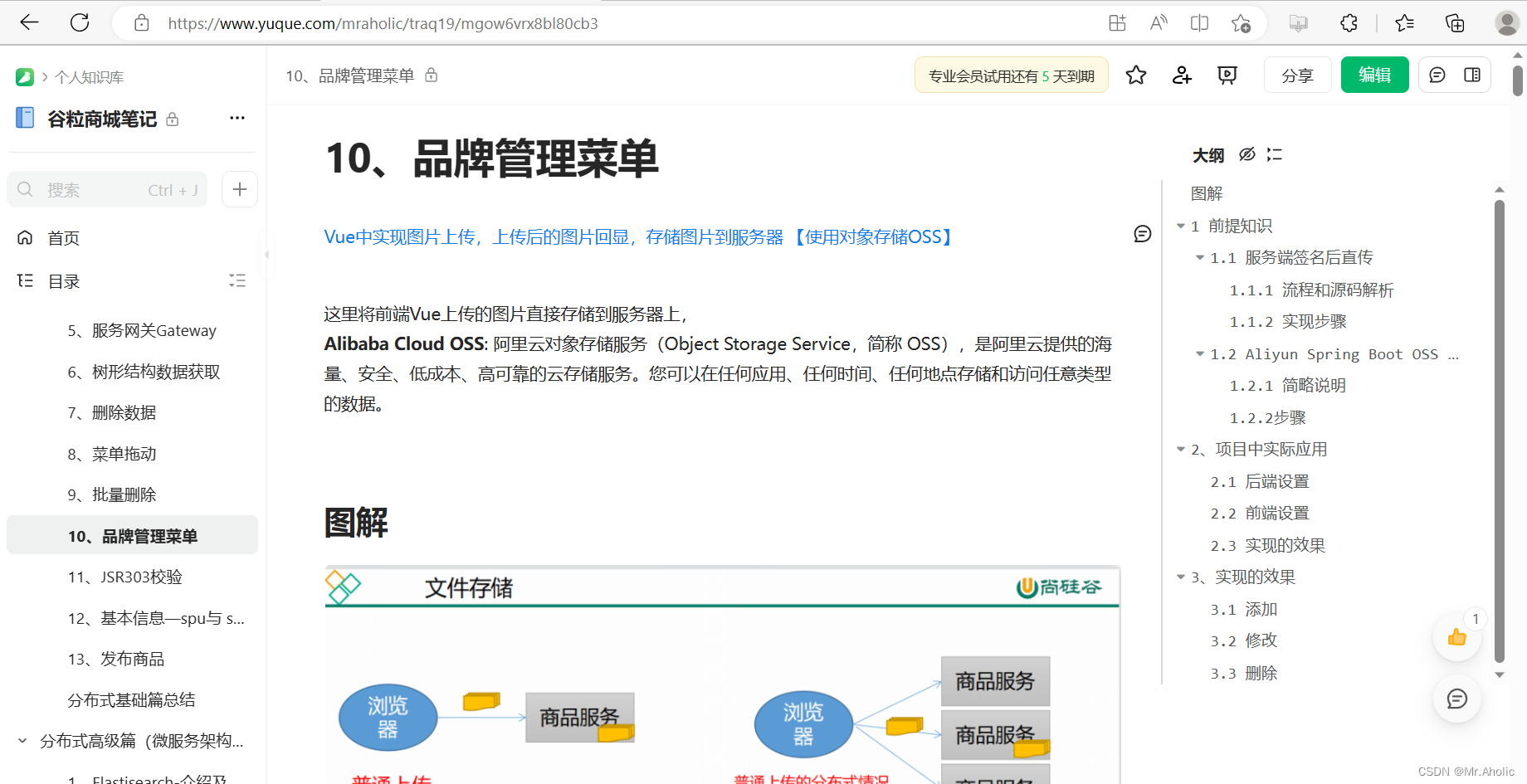Collapse the 2、项目中实际应用 outline section
Screen dimensions: 1527x784
pos(1181,449)
